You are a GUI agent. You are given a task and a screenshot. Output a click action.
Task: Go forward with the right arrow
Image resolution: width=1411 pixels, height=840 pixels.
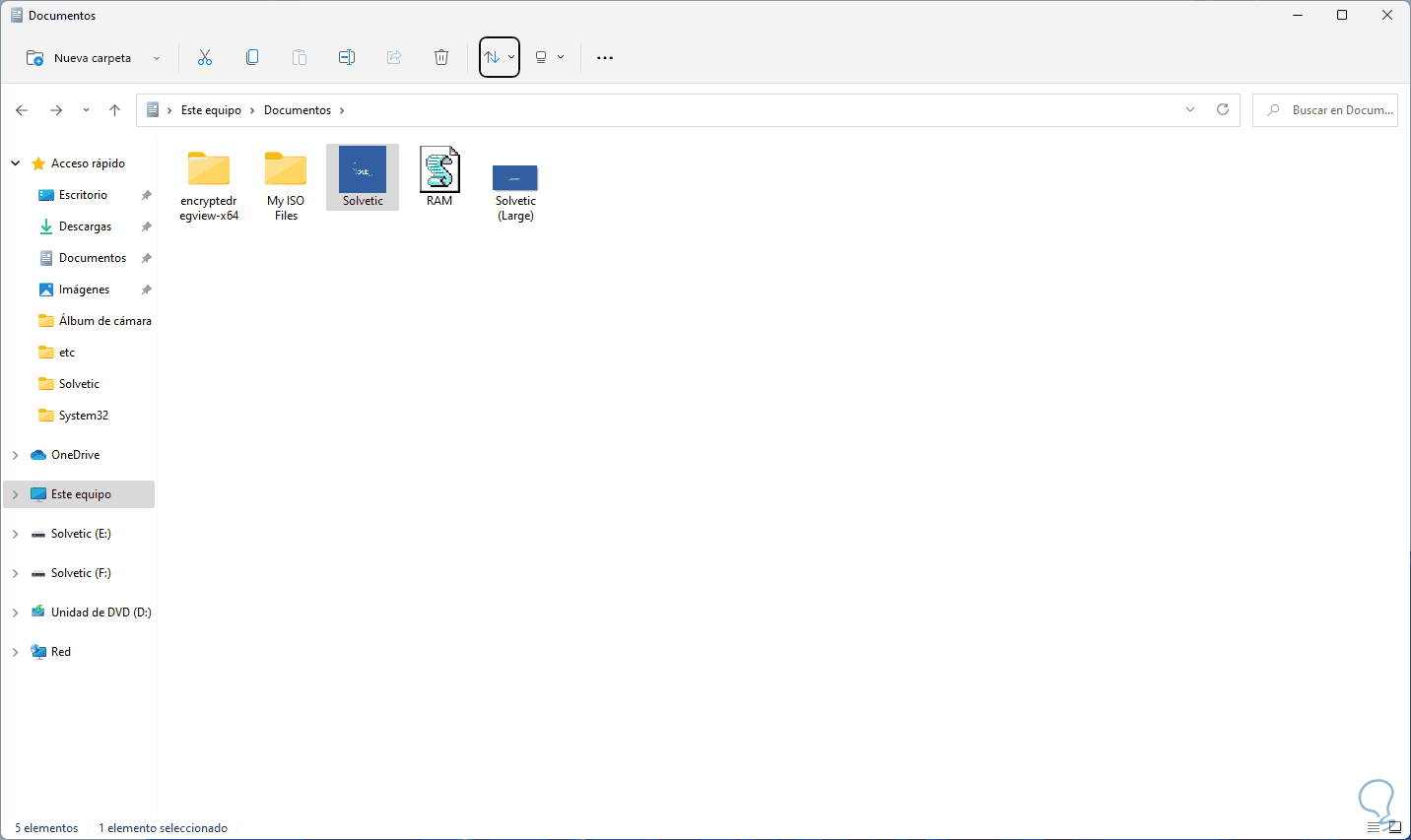56,110
